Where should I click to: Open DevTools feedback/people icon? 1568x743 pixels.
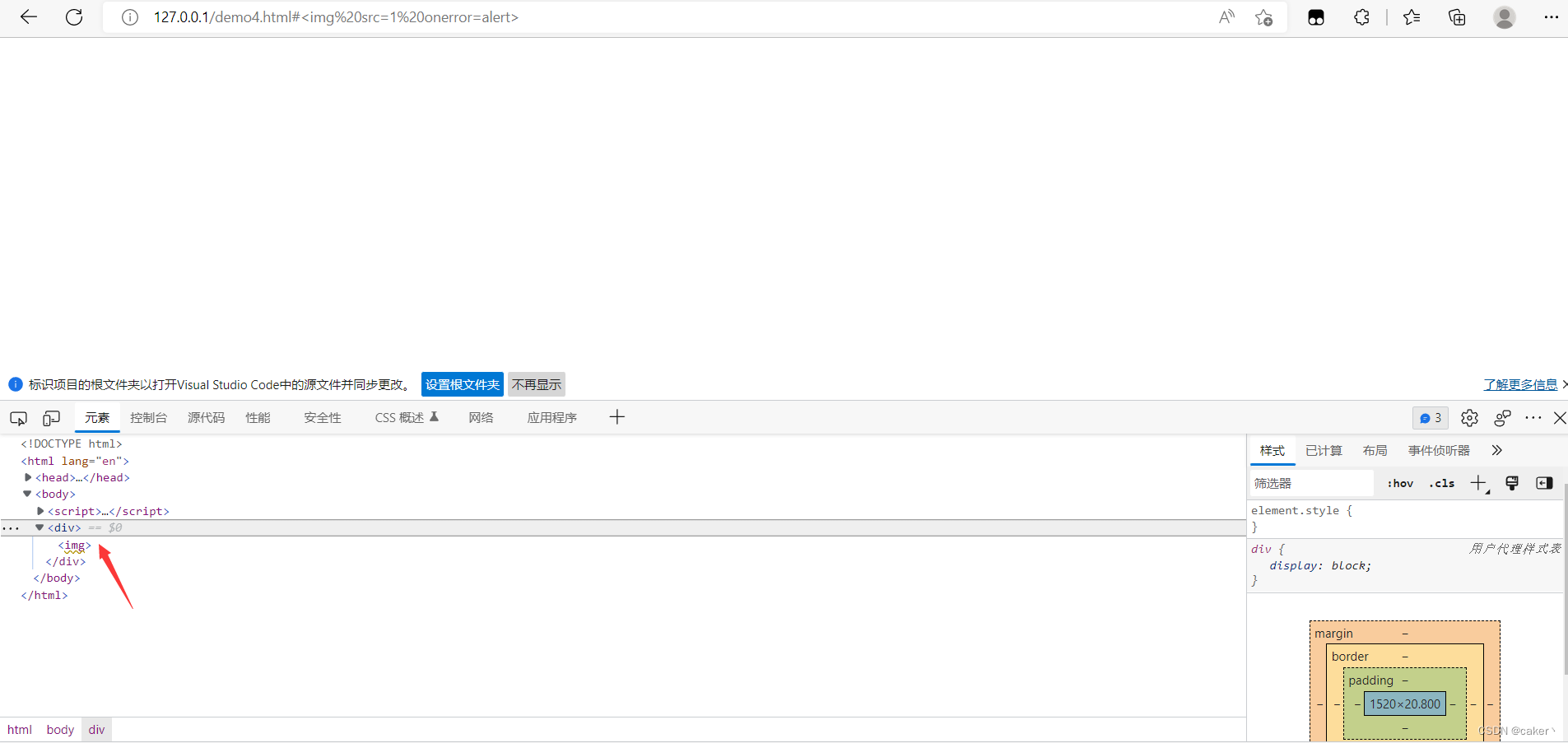coord(1502,418)
